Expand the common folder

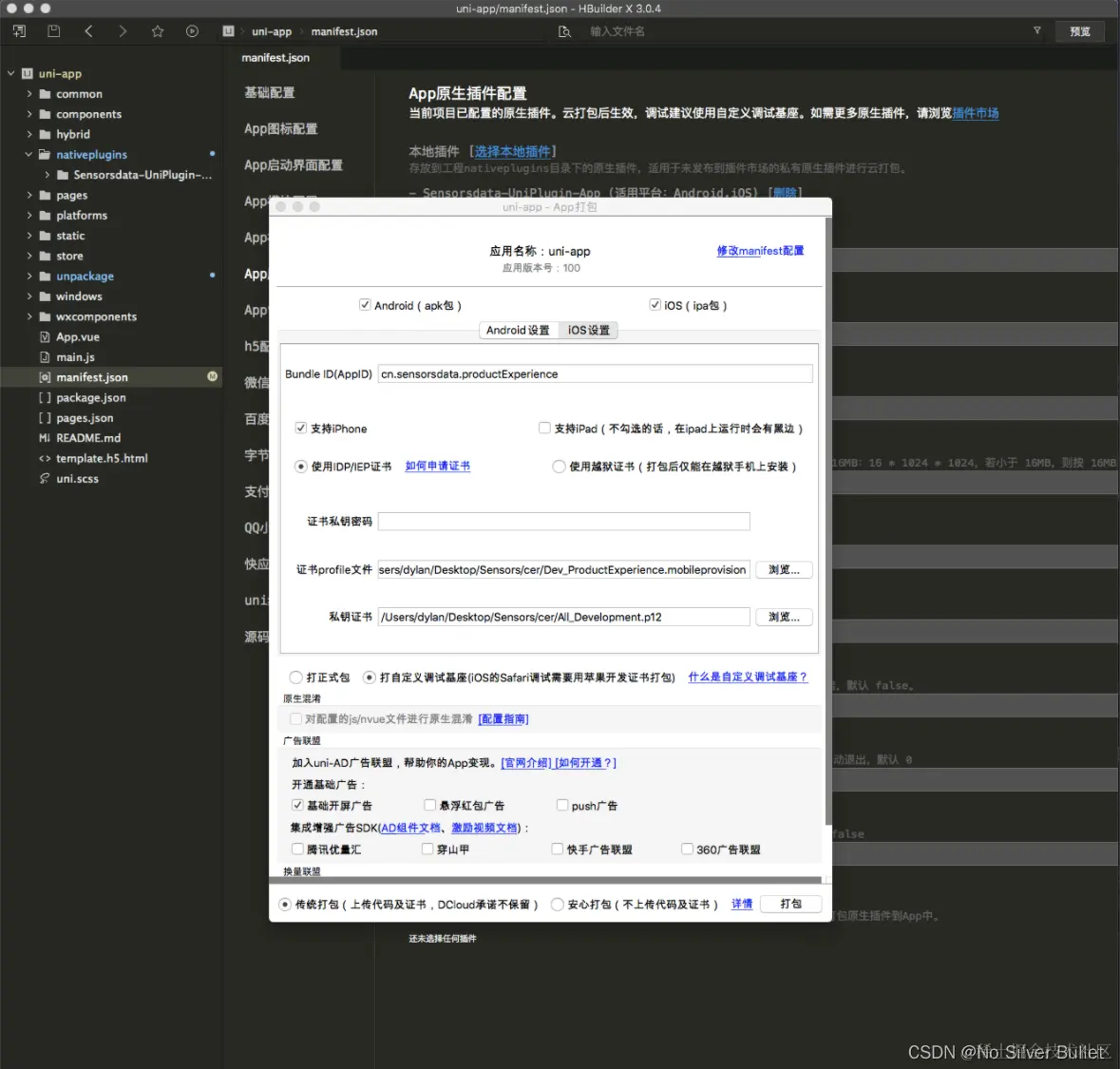coord(29,94)
